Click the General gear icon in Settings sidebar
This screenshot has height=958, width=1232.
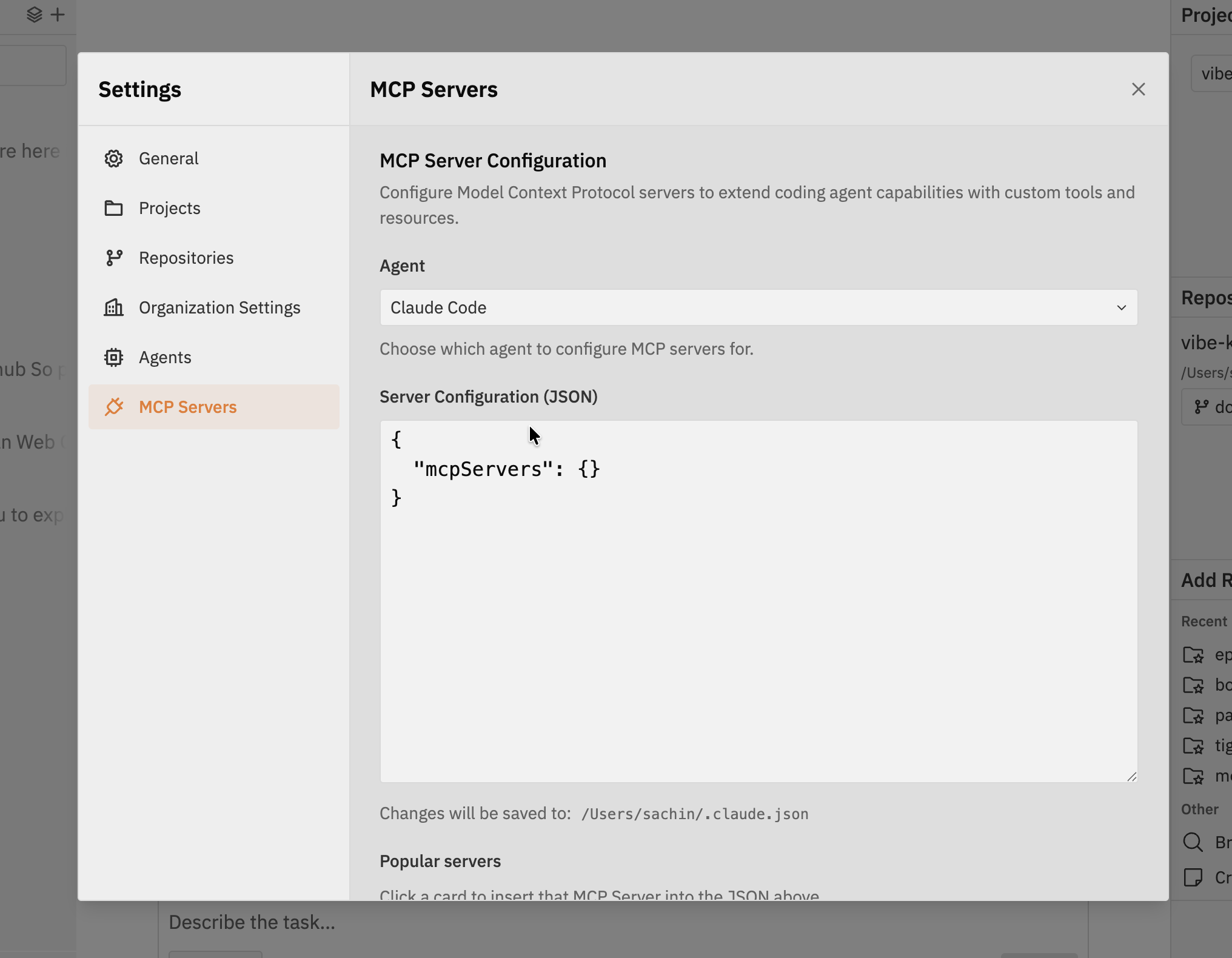tap(114, 158)
